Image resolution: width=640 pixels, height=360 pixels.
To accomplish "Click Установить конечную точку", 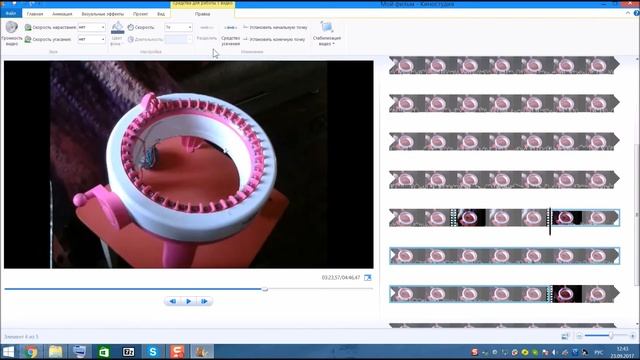I will (x=274, y=40).
